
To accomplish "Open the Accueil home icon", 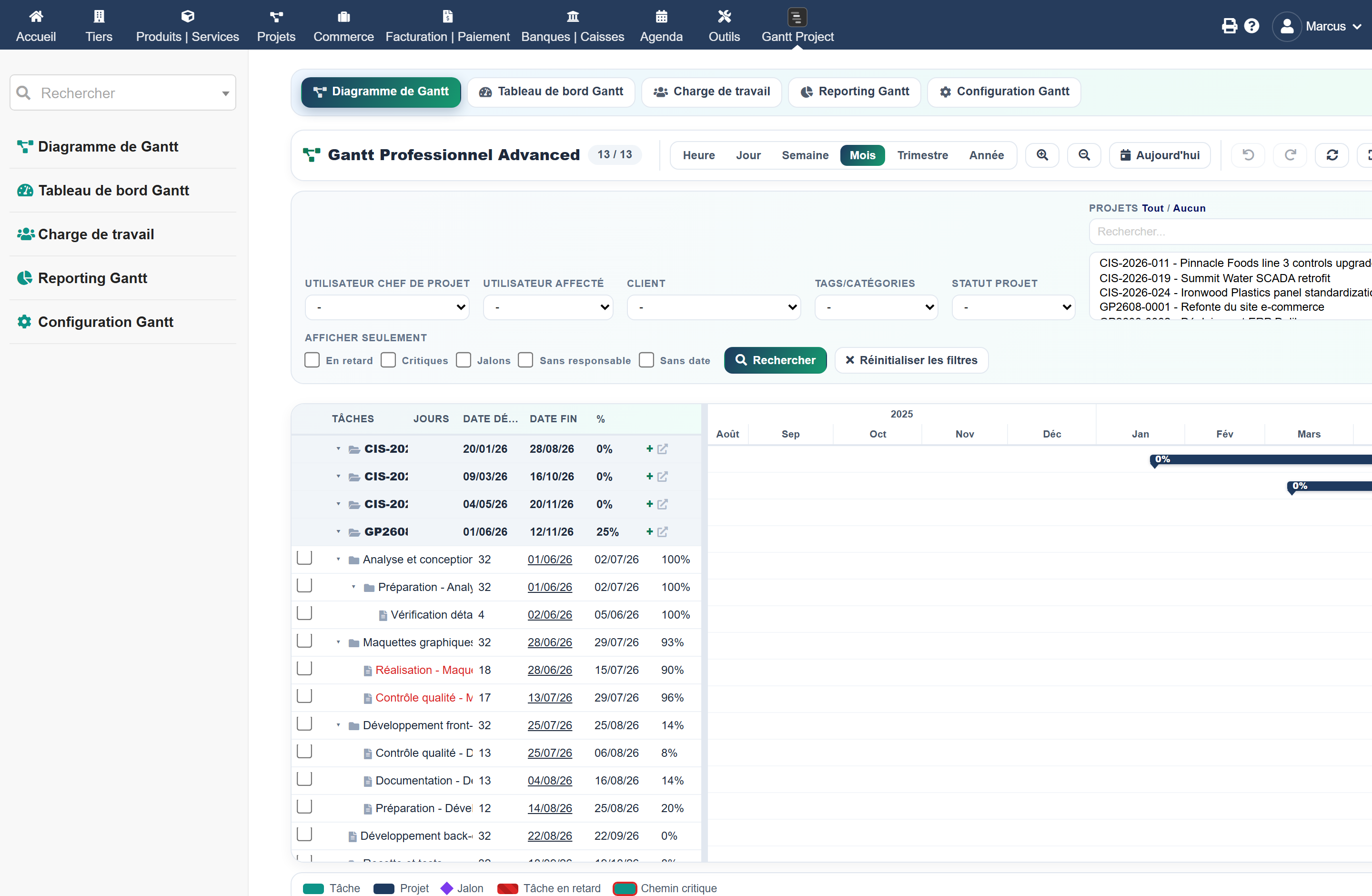I will (x=36, y=16).
